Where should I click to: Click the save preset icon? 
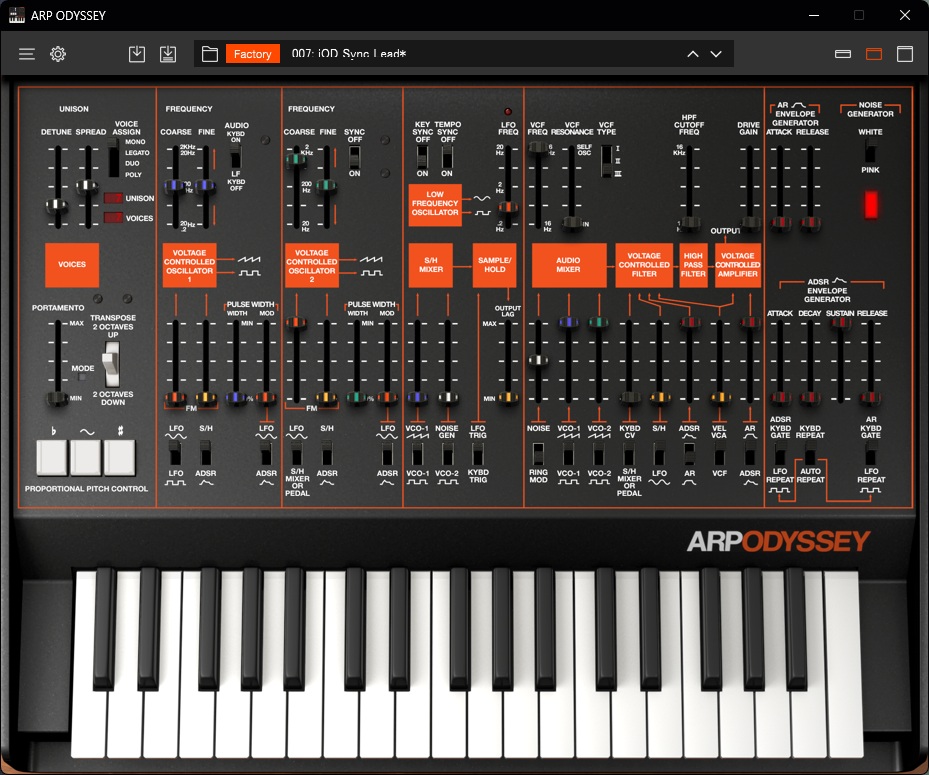click(137, 55)
